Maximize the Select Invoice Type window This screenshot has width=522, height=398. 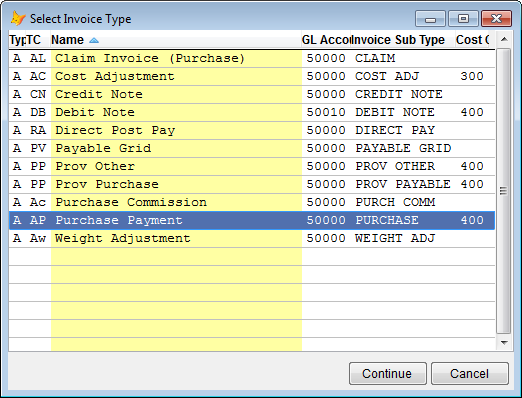click(x=463, y=19)
